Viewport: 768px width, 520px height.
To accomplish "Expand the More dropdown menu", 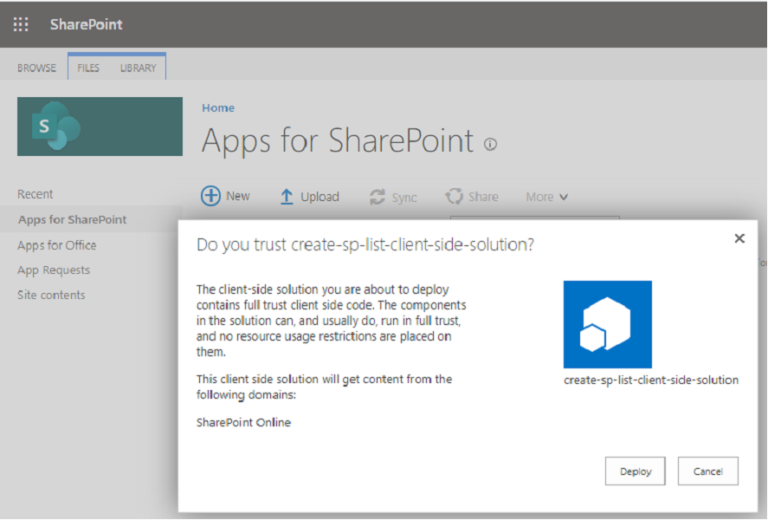I will point(547,197).
